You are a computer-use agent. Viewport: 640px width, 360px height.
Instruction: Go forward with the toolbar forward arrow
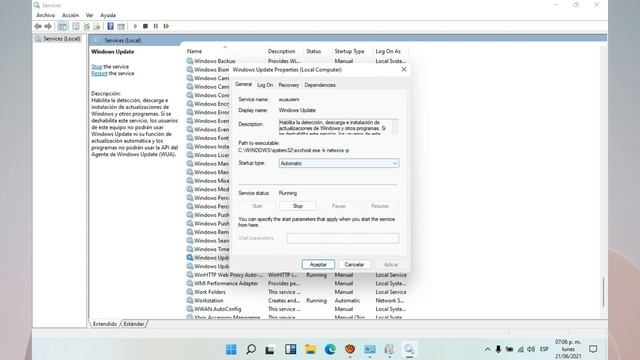[x=48, y=26]
